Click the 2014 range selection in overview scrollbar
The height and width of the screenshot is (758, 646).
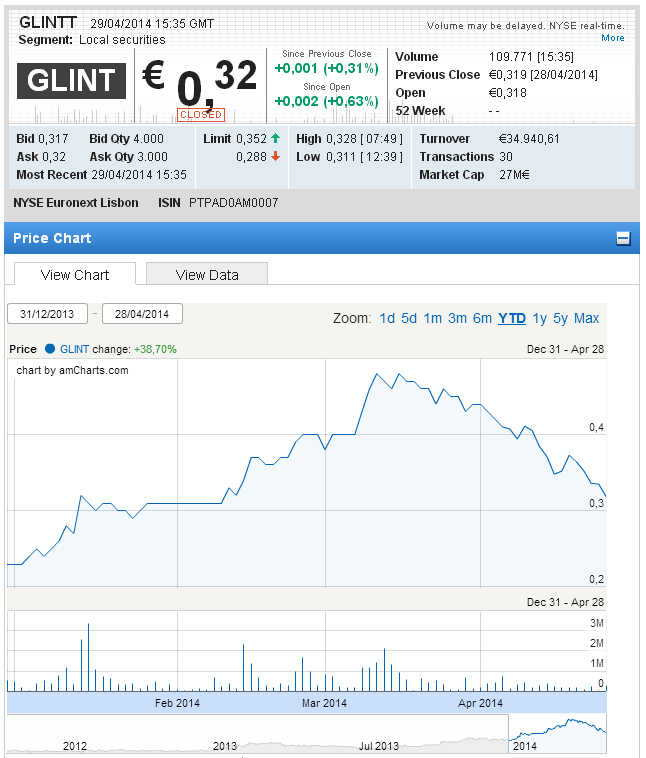click(x=557, y=733)
